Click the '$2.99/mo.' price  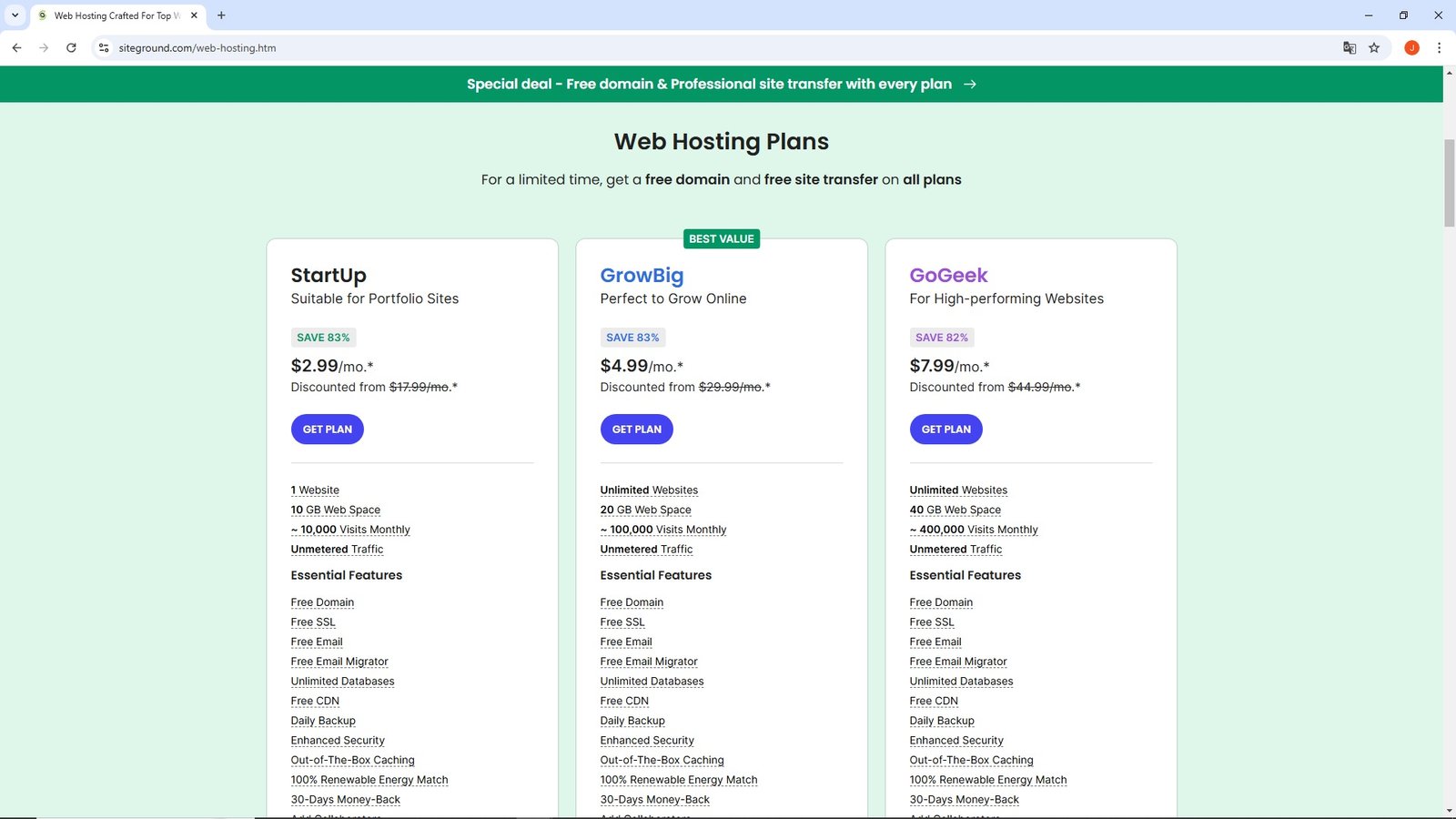click(332, 366)
